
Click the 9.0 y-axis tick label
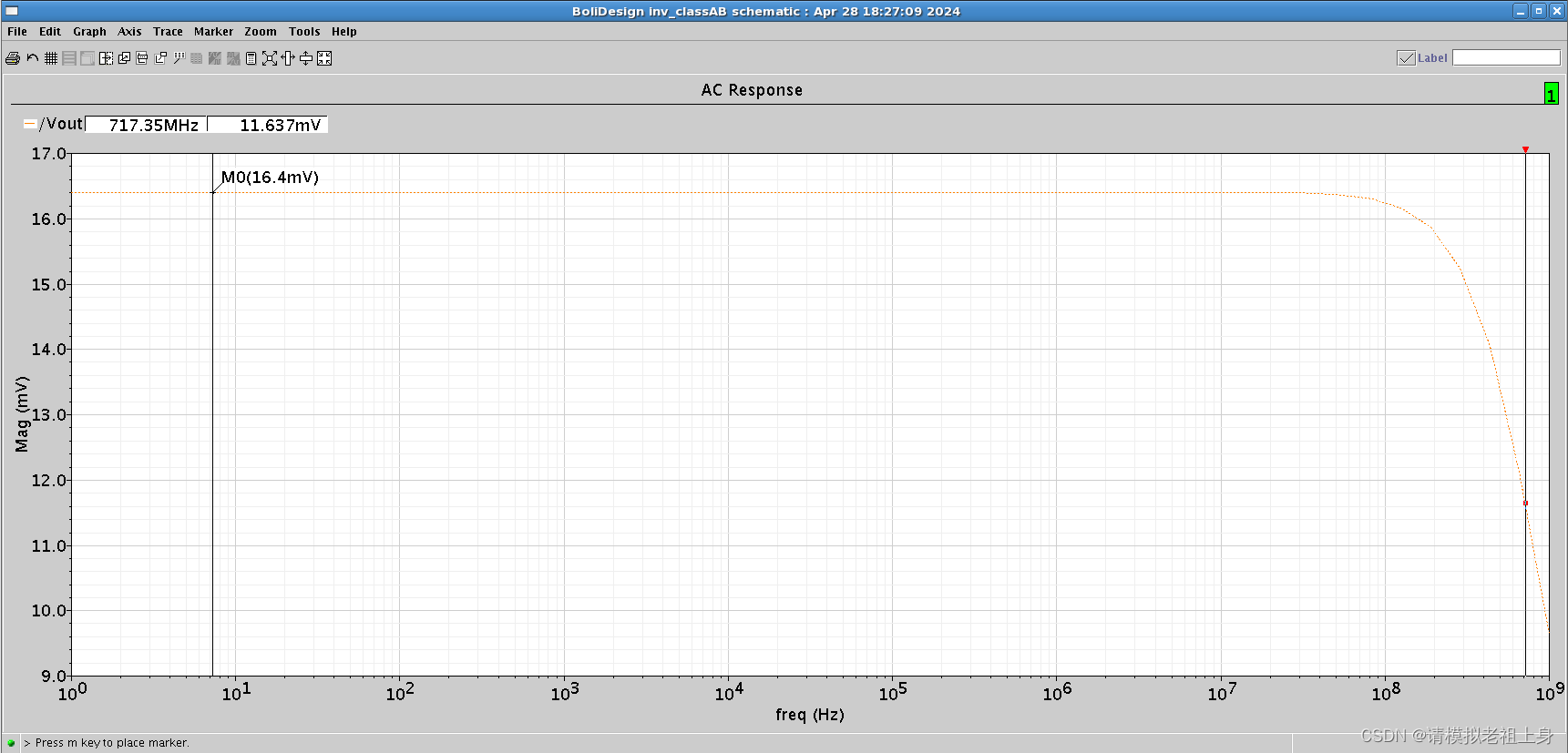click(54, 677)
